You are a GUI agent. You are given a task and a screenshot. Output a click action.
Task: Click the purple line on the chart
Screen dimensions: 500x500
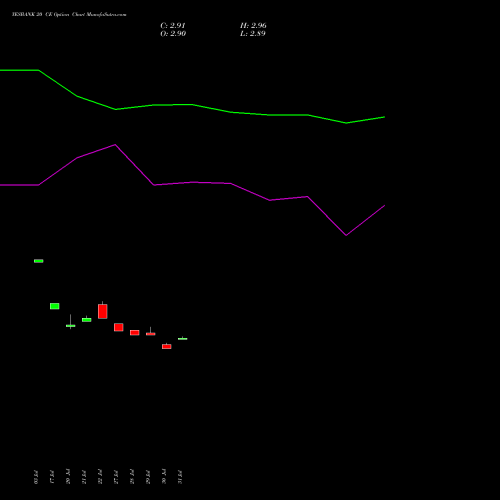click(x=192, y=182)
